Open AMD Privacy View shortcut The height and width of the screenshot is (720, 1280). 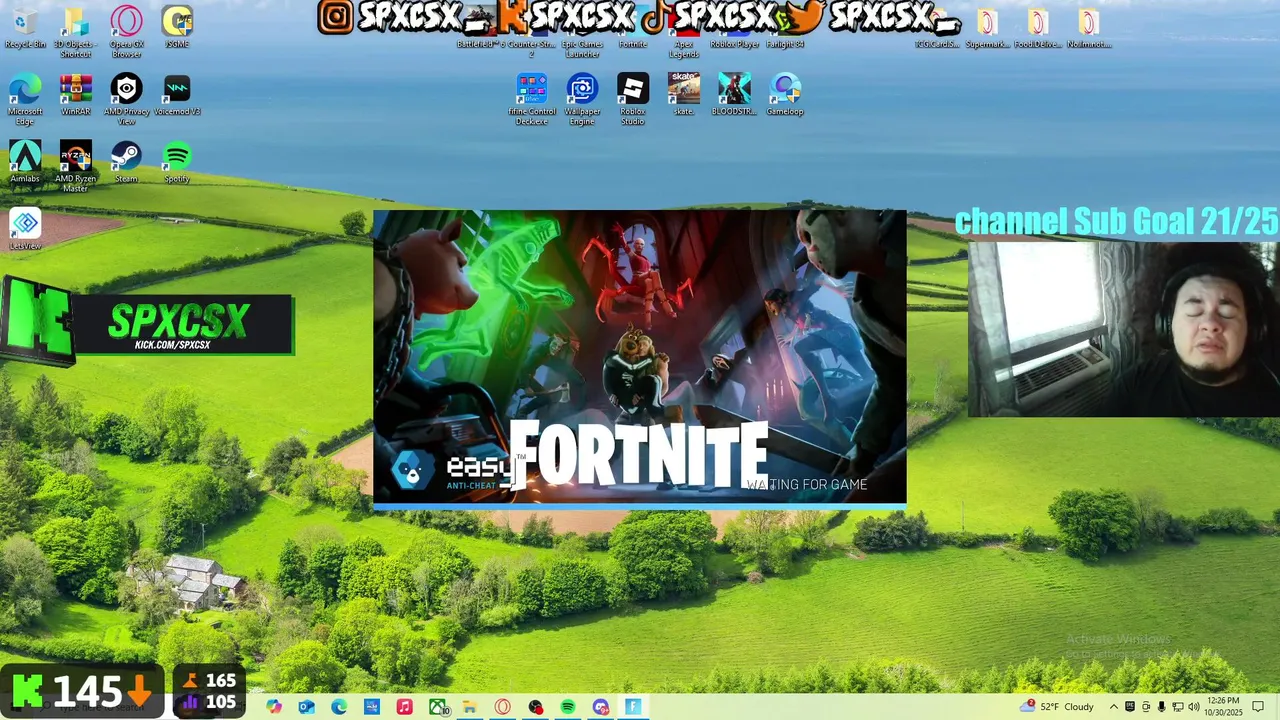(x=126, y=100)
